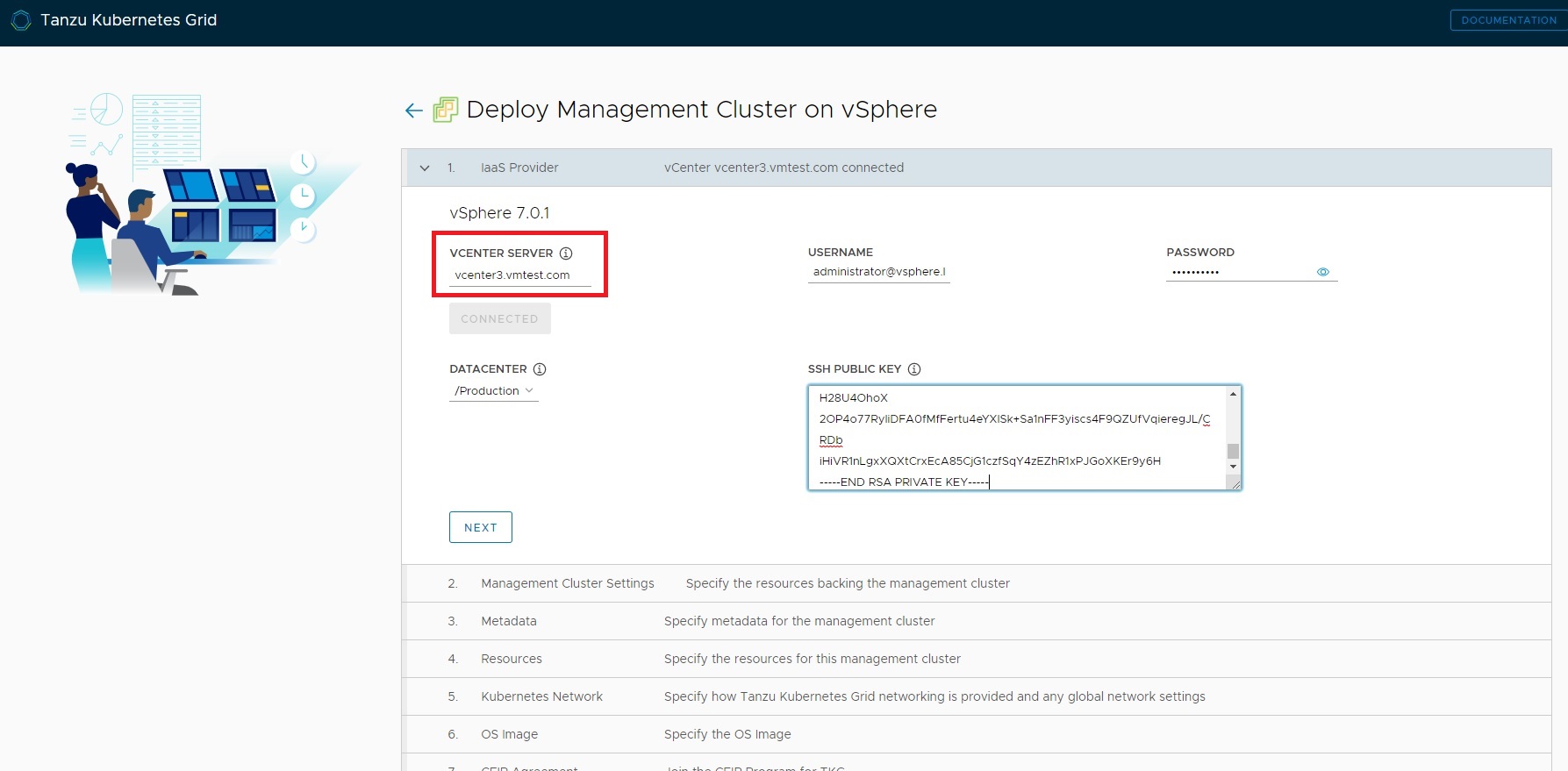Viewport: 1568px width, 771px height.
Task: Toggle password visibility with eye icon
Action: tap(1323, 272)
